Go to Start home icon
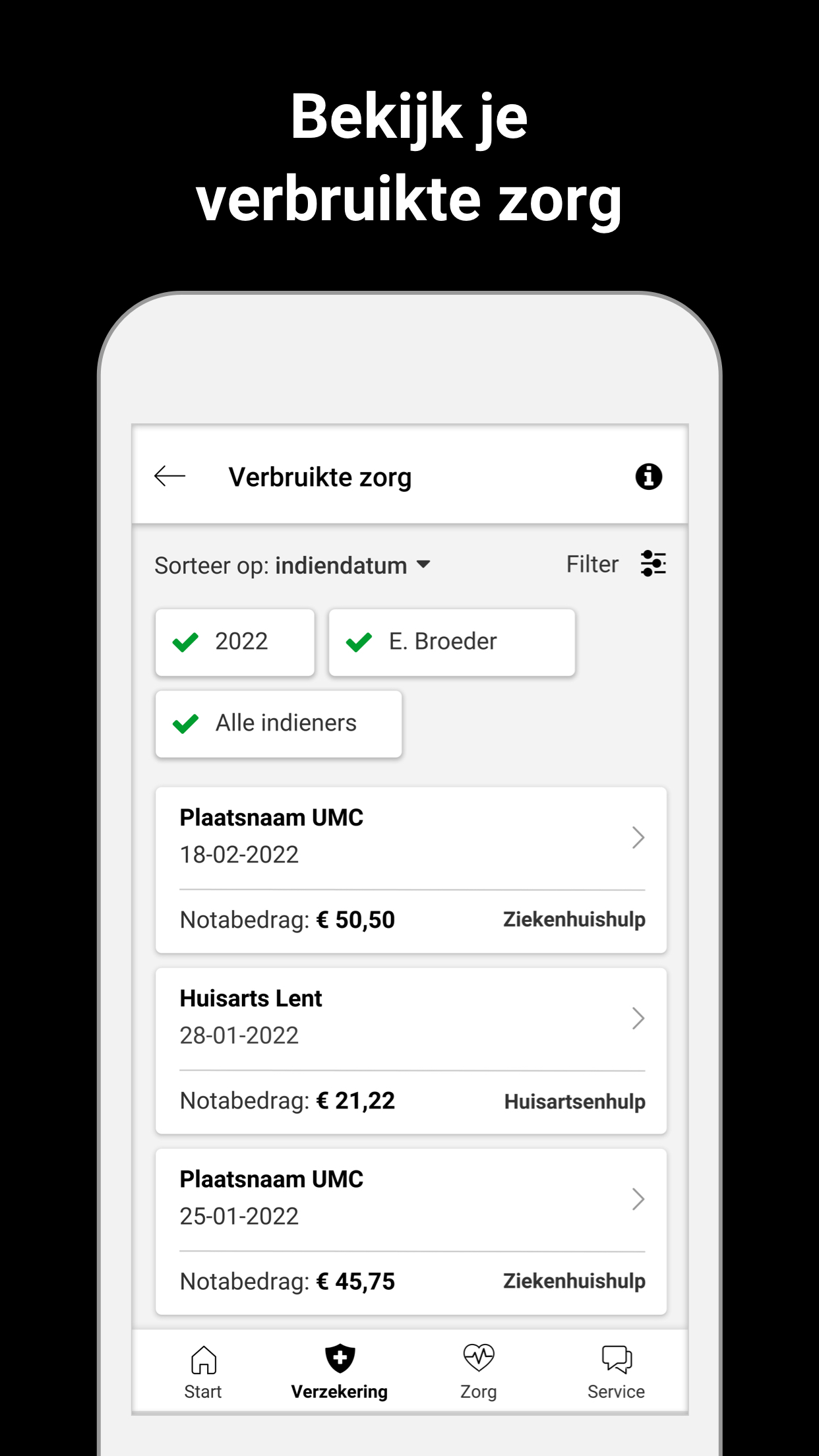Viewport: 819px width, 1456px height. [x=203, y=1360]
